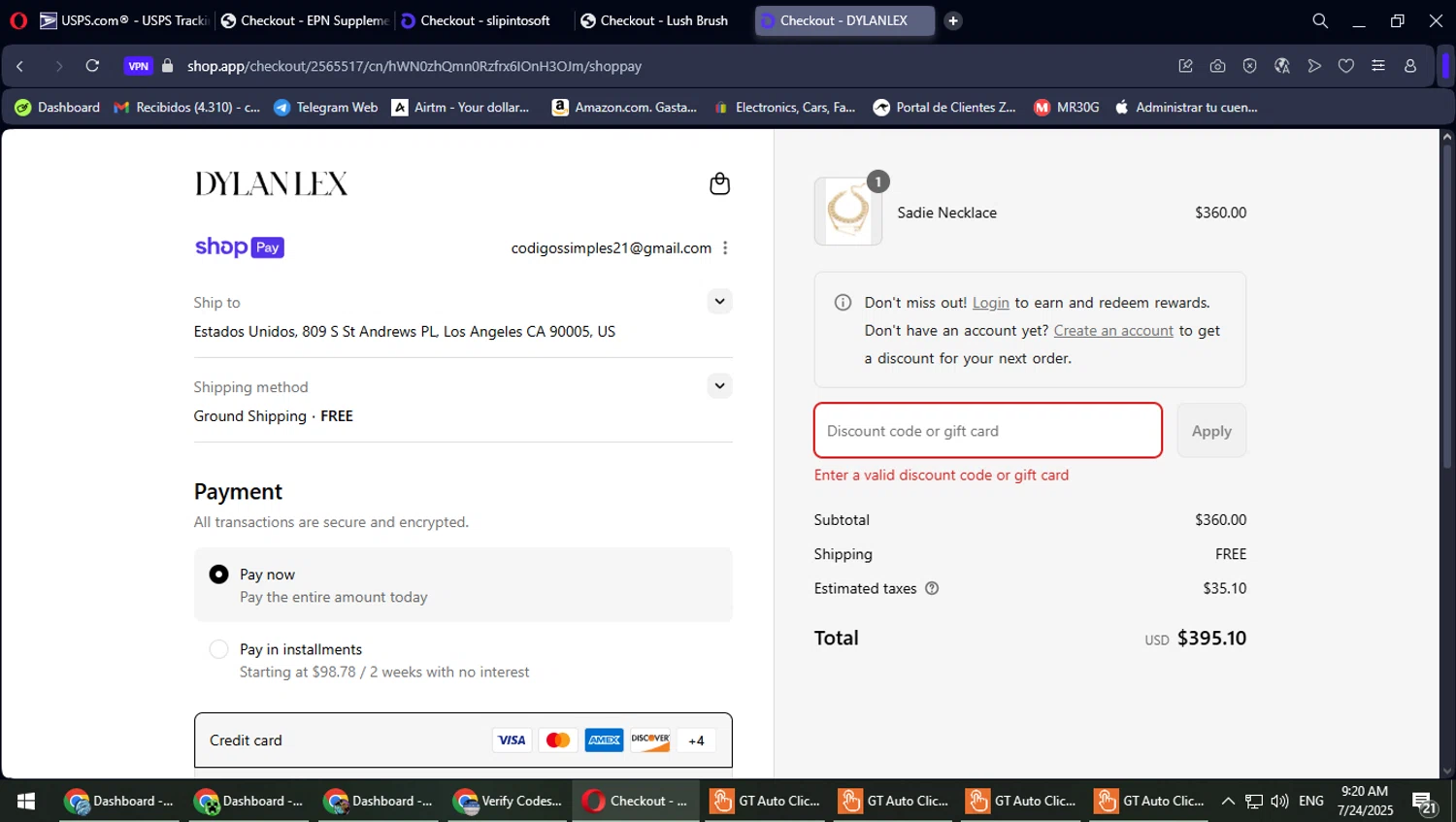
Task: Click the address bar URL
Action: coord(414,66)
